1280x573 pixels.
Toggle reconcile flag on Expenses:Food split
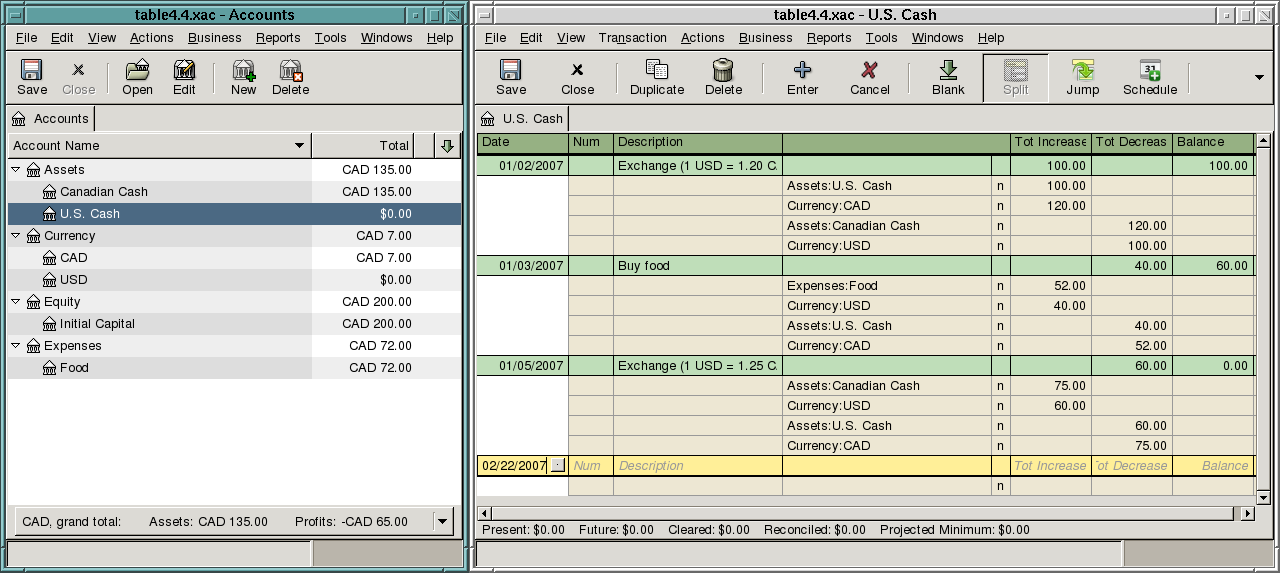[1000, 286]
